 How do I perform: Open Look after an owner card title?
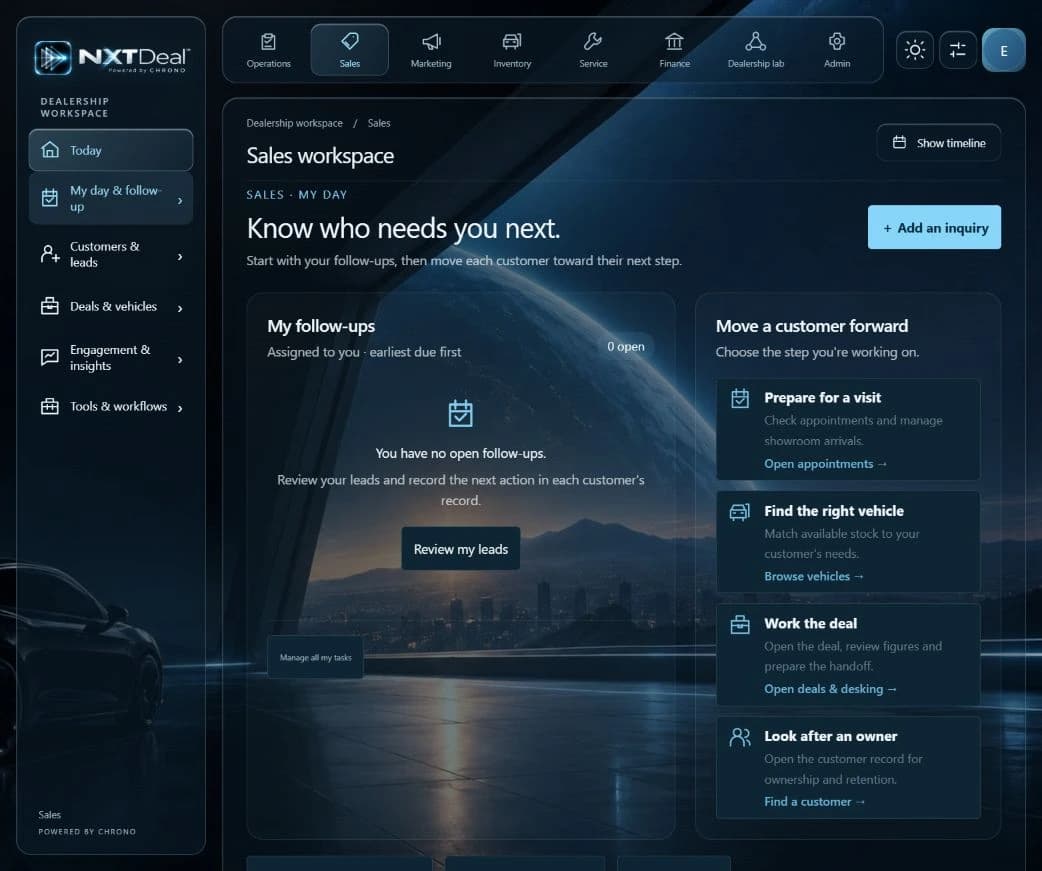[x=830, y=736]
